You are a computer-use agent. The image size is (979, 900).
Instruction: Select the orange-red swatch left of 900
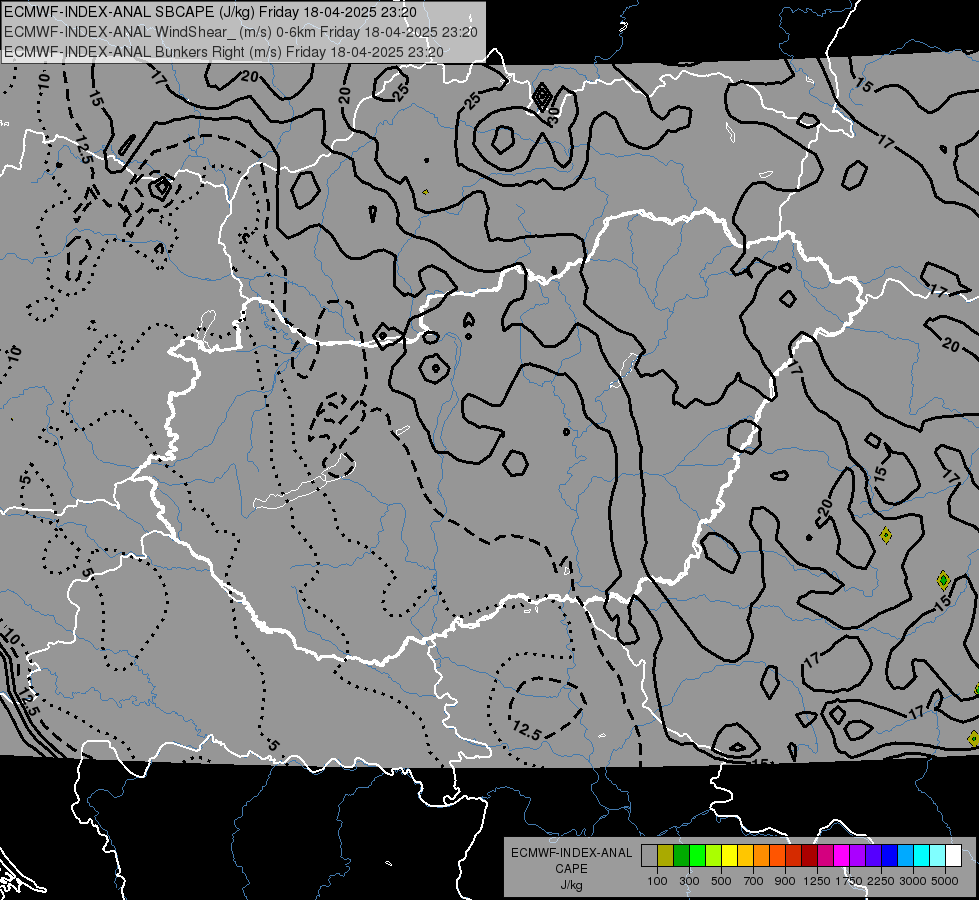click(x=777, y=856)
